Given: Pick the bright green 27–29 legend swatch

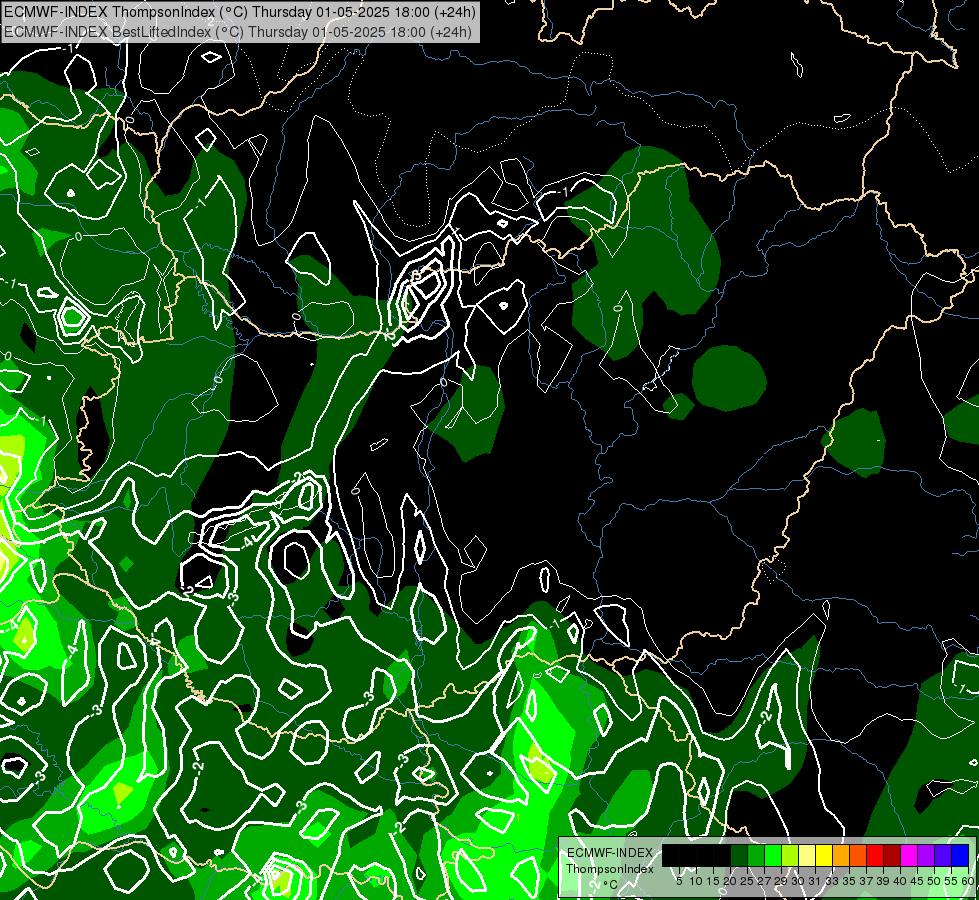Looking at the screenshot, I should [774, 855].
